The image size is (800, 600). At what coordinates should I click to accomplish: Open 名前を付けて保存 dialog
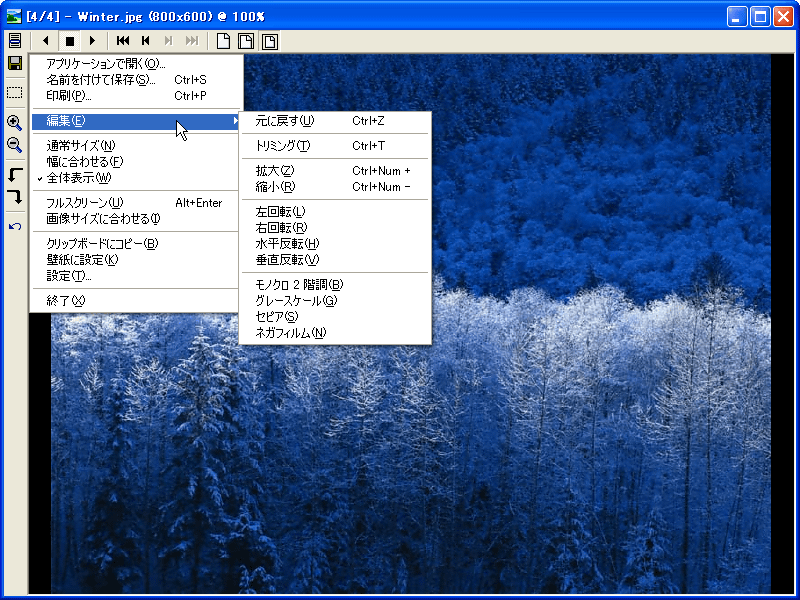click(x=101, y=80)
